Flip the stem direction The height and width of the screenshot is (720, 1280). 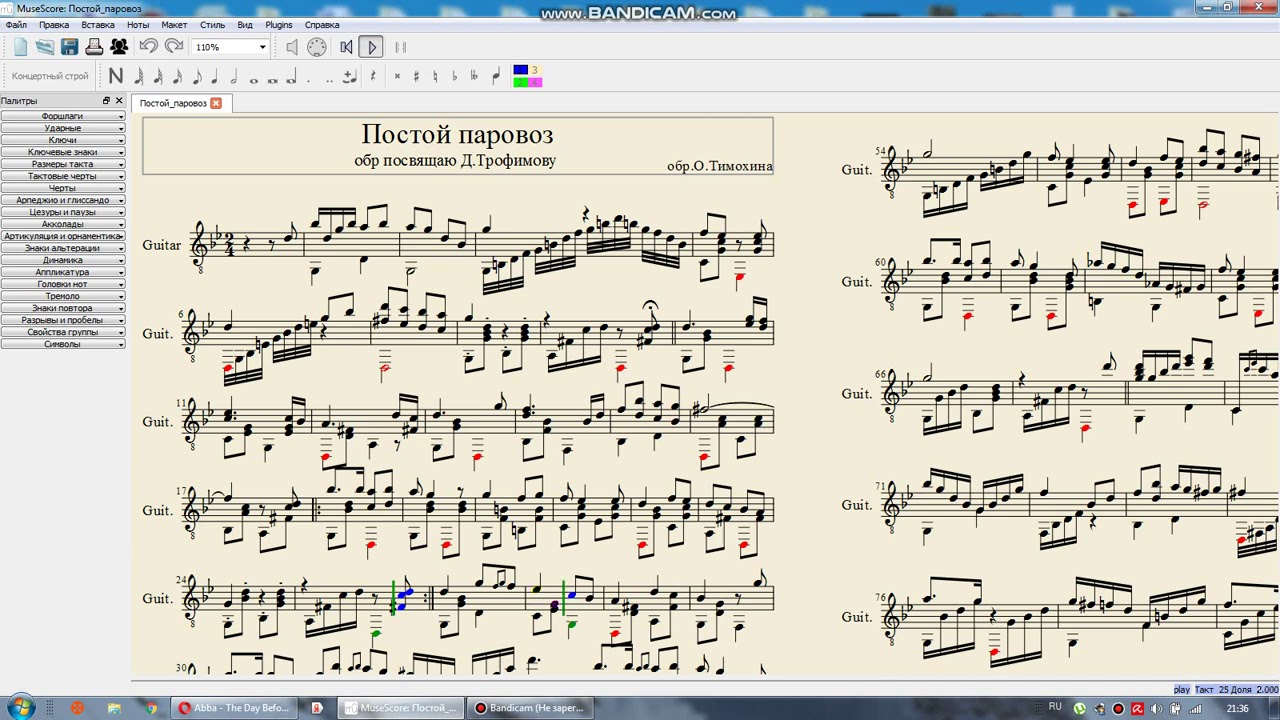(496, 76)
